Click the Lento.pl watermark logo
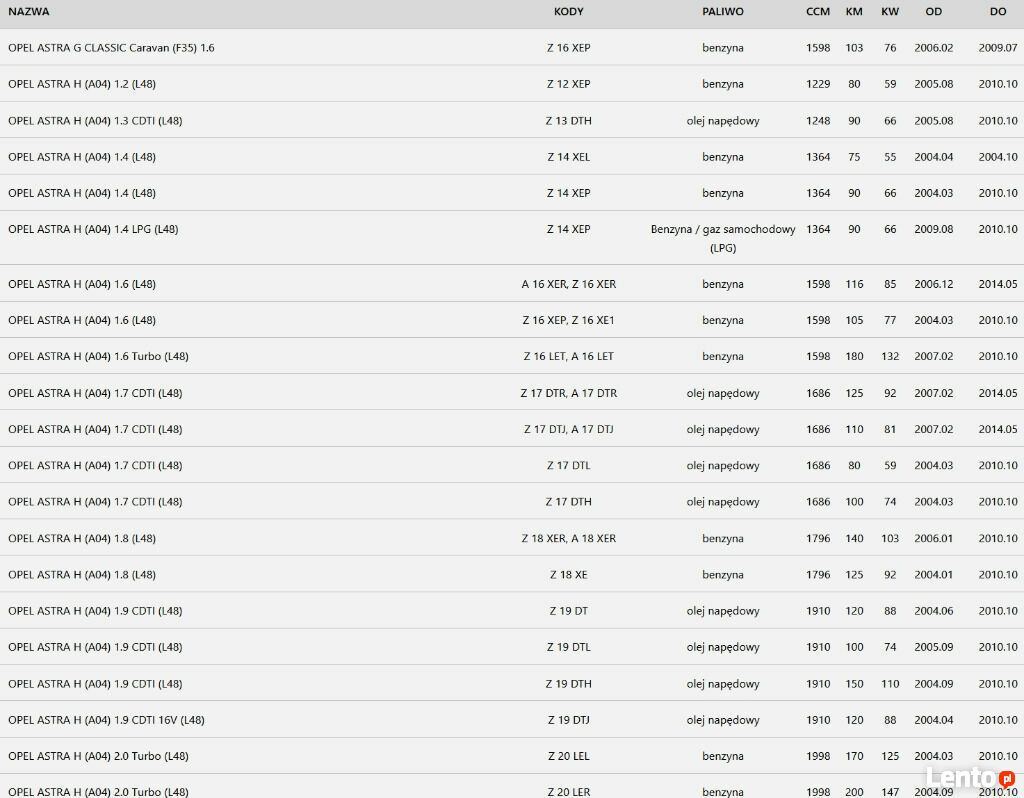1024x798 pixels. point(971,778)
